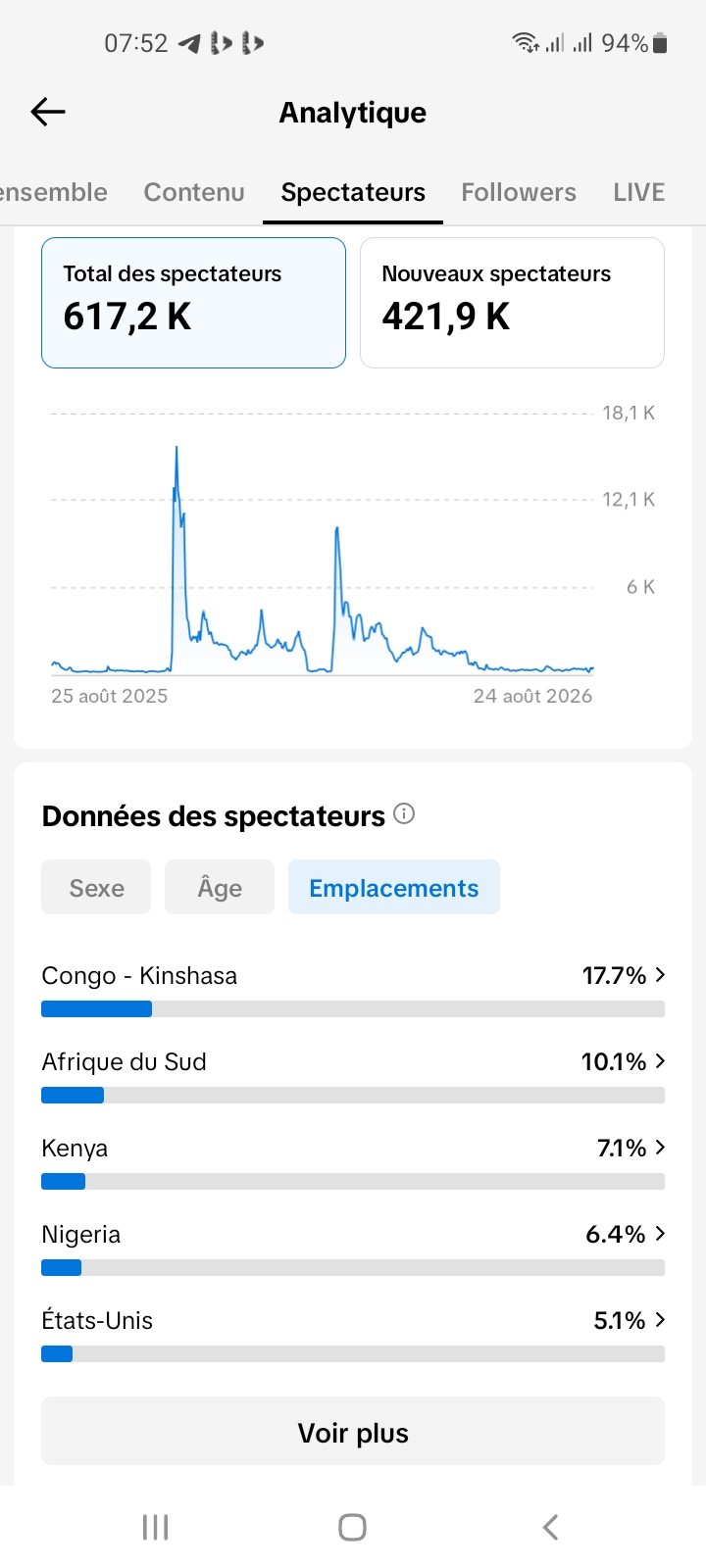The image size is (706, 1568).
Task: Open the Contenu tab
Action: 194,192
